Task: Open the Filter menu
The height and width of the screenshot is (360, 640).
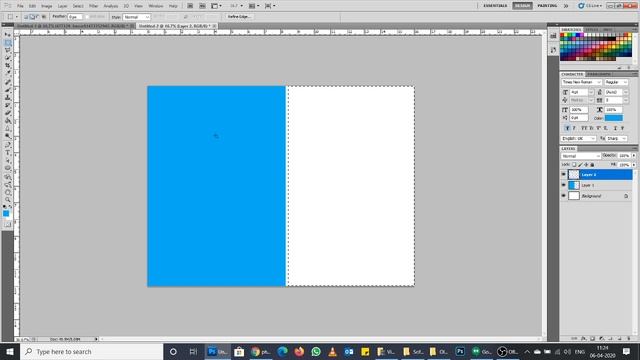Action: coord(93,6)
